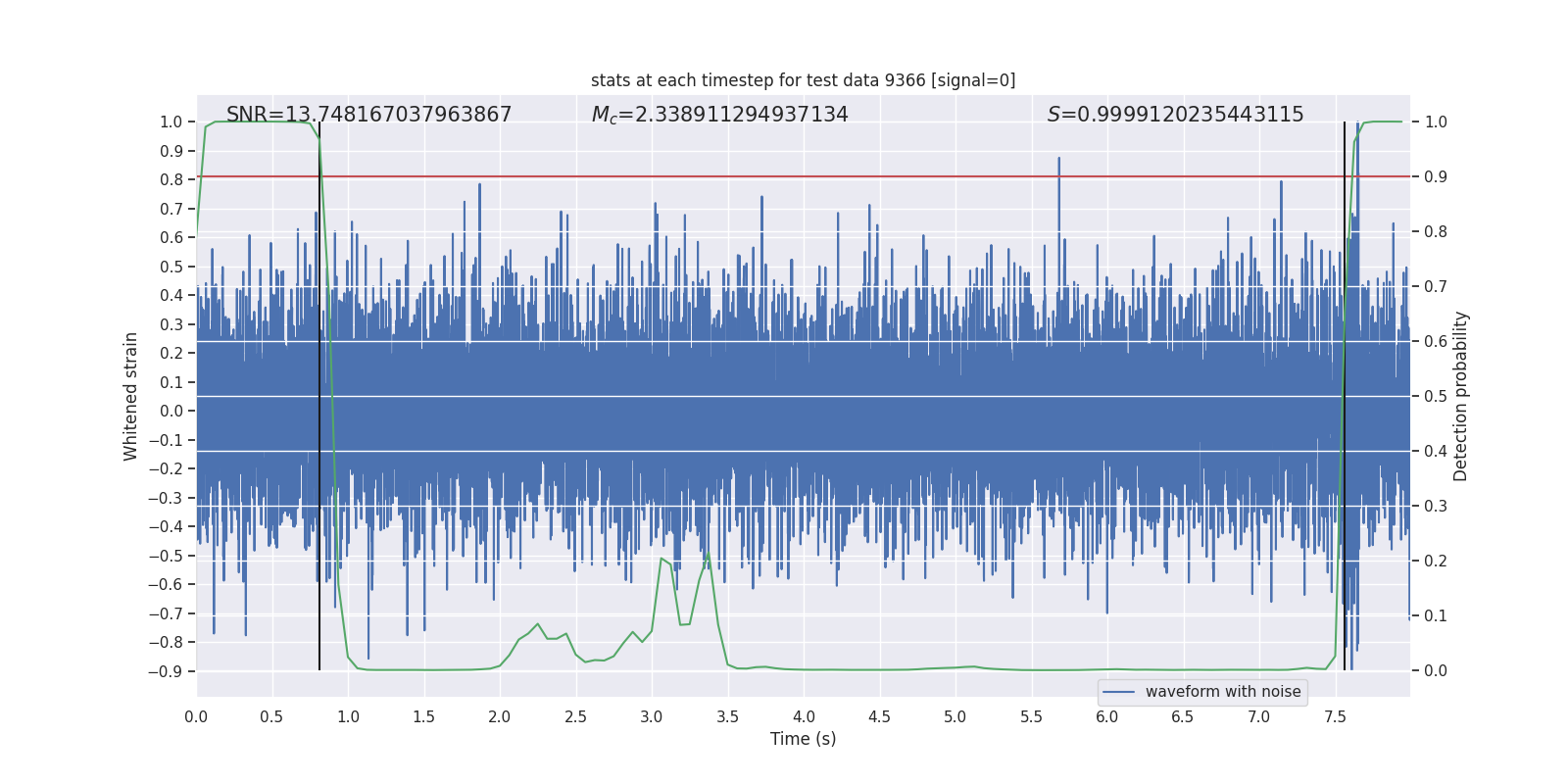1568x784 pixels.
Task: Click the 0.5 tick on right probability axis
Action: point(1436,397)
